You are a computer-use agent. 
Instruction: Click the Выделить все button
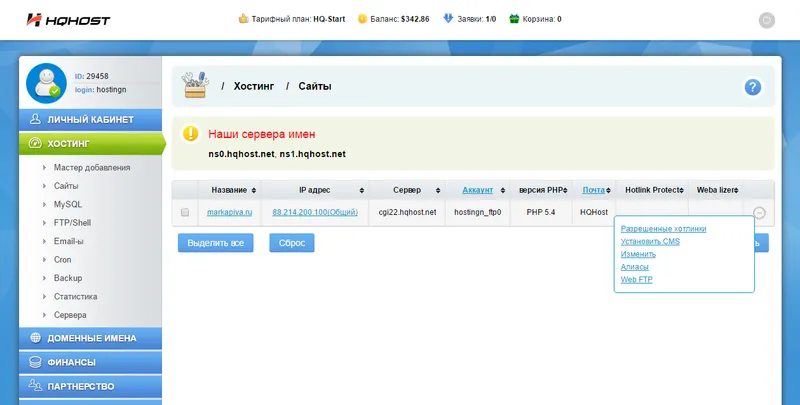215,243
